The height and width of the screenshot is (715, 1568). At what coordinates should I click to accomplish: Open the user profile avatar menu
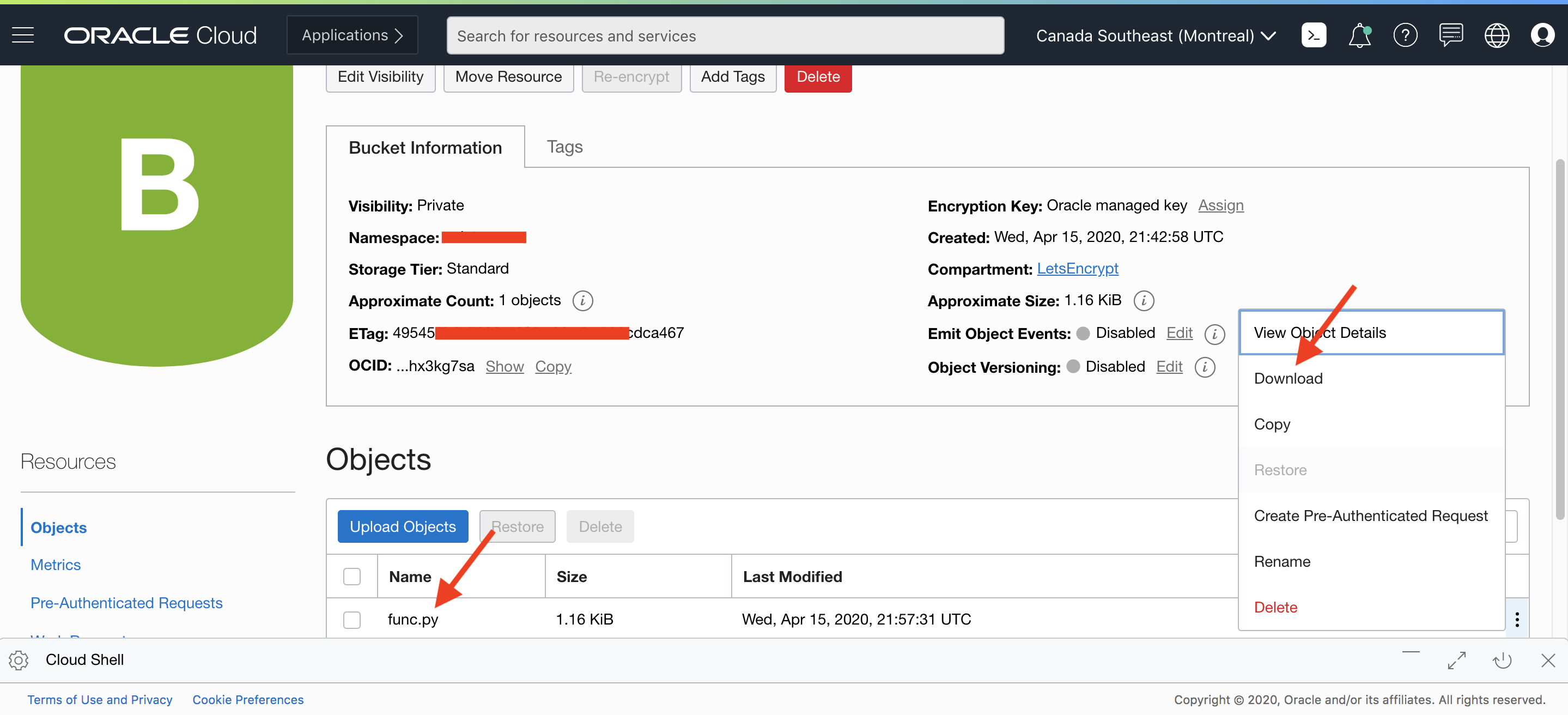click(x=1542, y=35)
